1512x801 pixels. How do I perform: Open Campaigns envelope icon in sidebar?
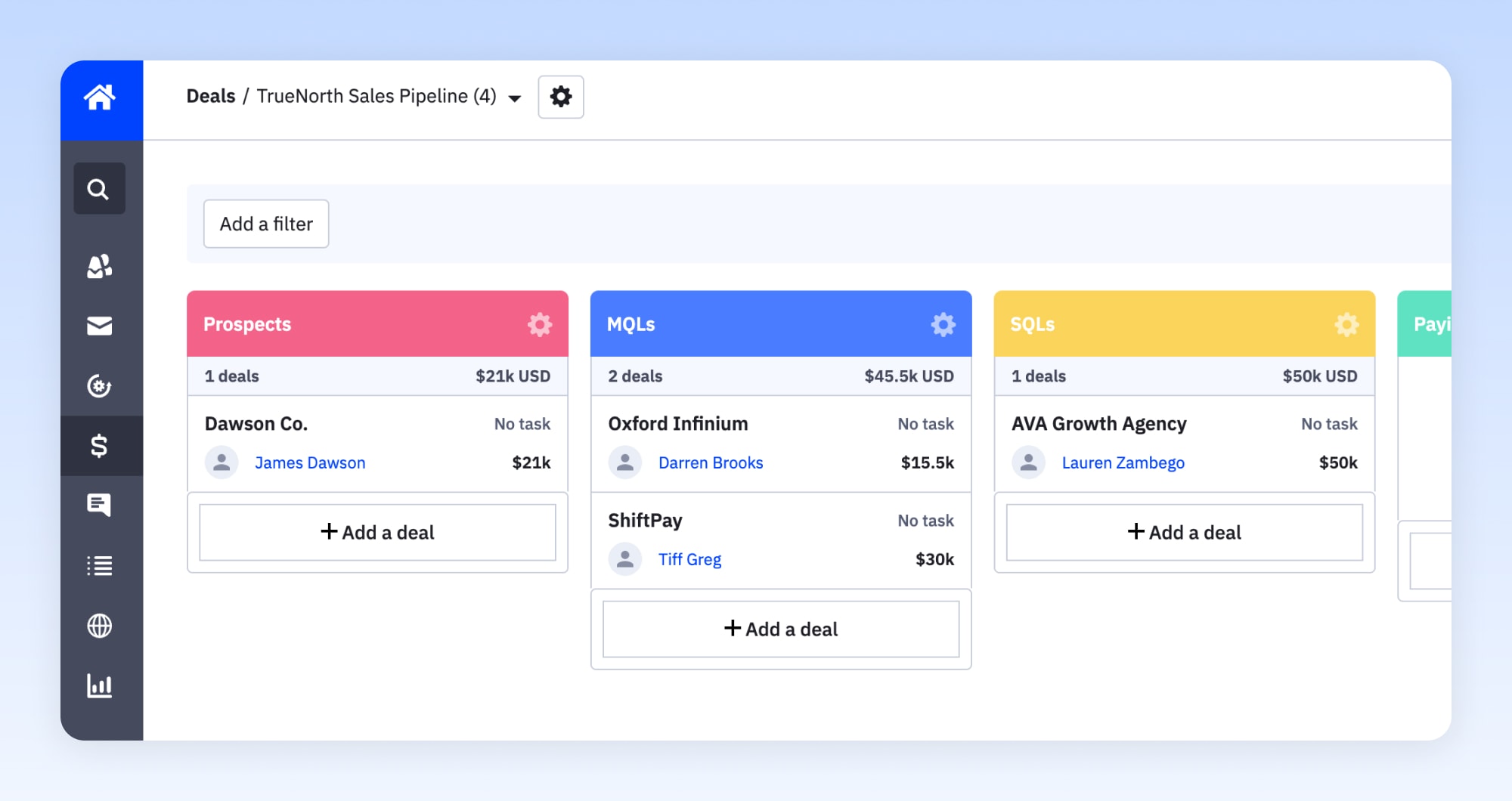point(99,326)
